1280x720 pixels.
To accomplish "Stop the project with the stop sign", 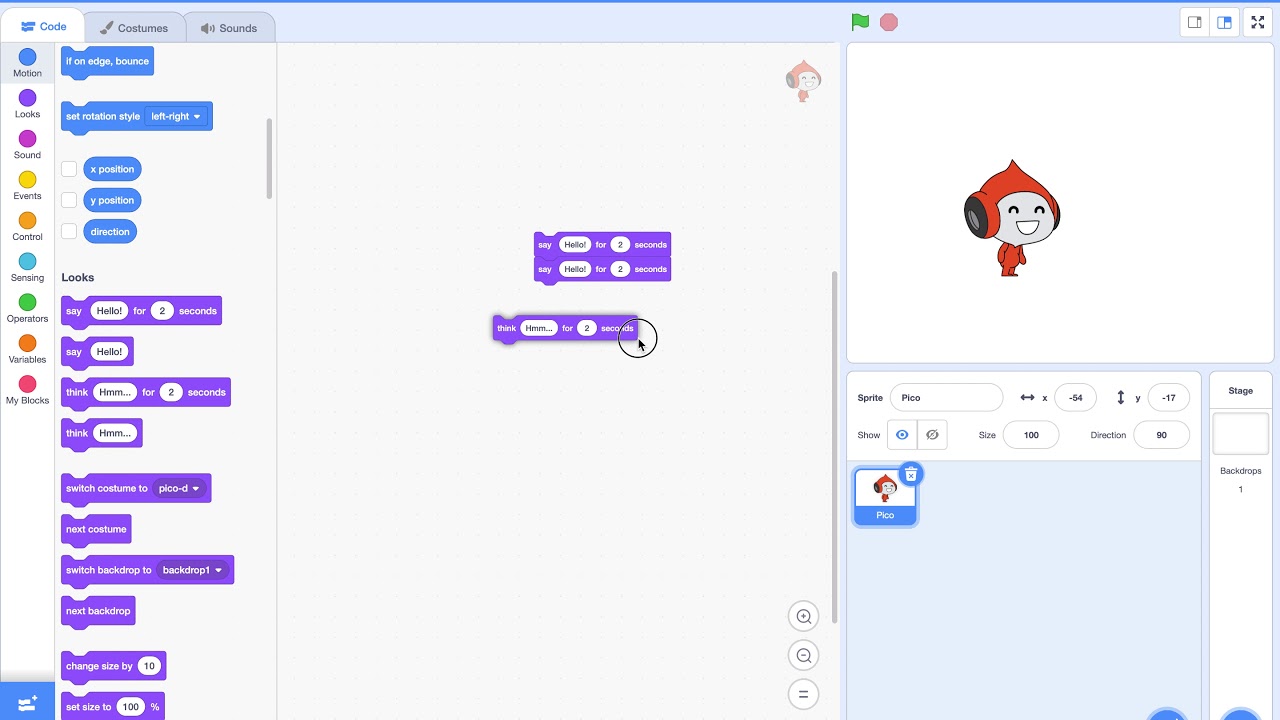I will pyautogui.click(x=889, y=21).
